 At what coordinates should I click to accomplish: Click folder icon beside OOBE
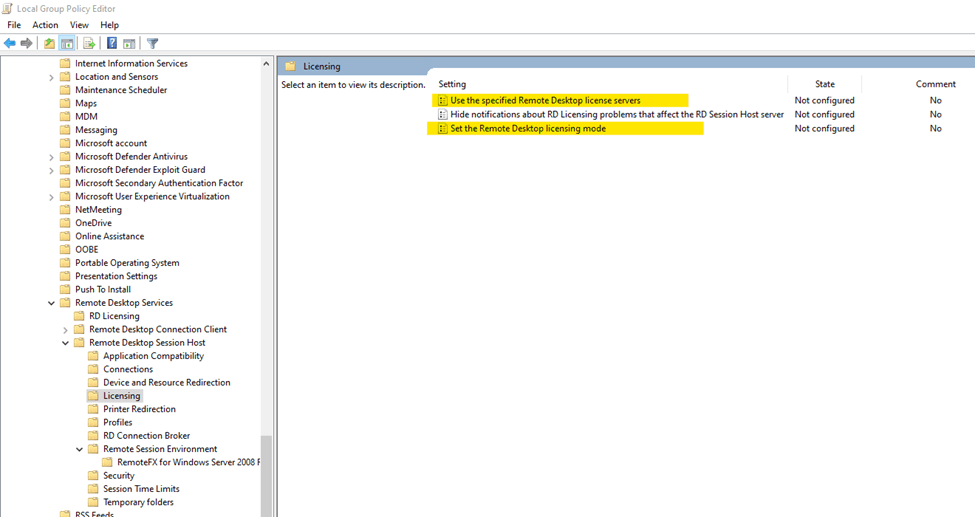click(65, 249)
